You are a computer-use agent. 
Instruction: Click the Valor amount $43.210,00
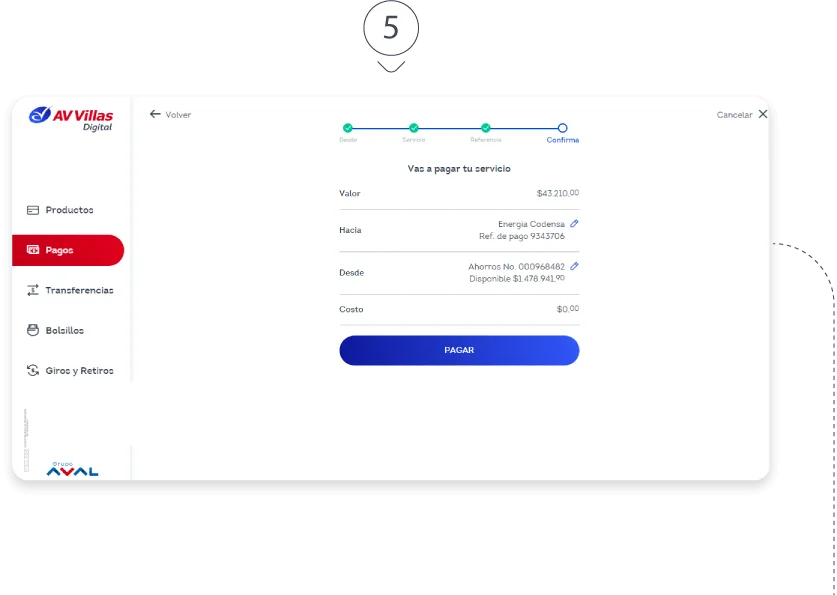557,193
